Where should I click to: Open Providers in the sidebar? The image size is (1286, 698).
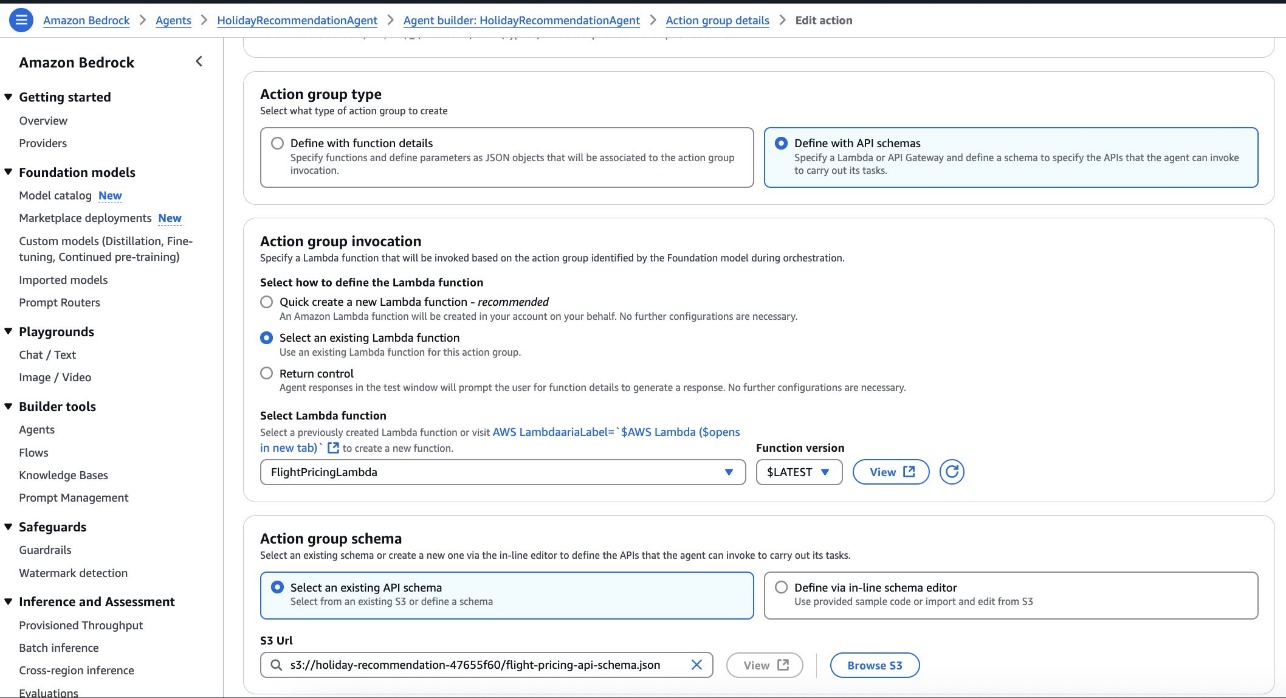click(43, 143)
